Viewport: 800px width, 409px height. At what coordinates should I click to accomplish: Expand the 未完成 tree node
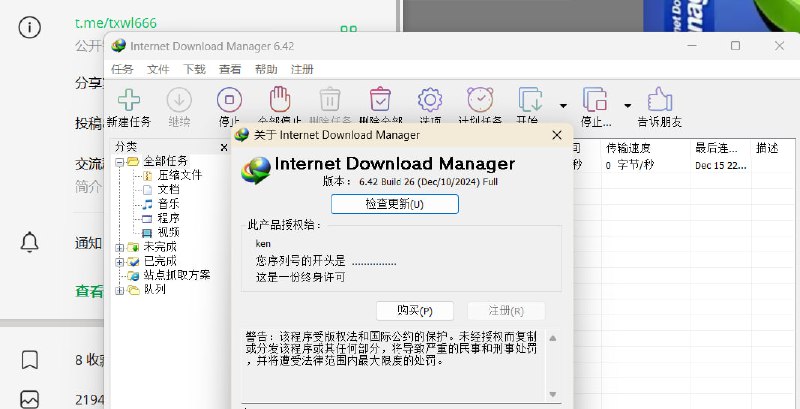click(119, 248)
